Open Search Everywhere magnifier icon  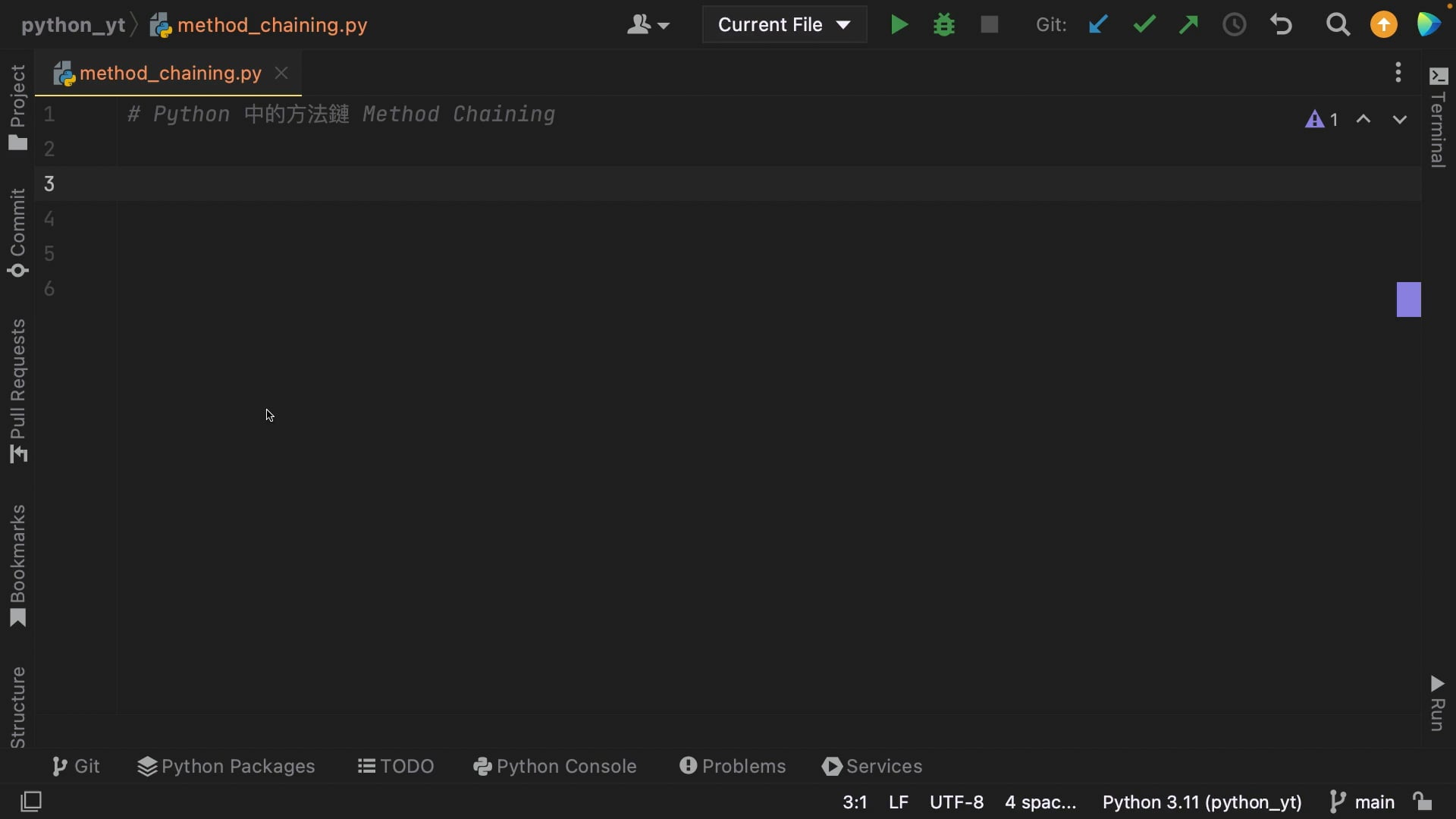[x=1338, y=25]
